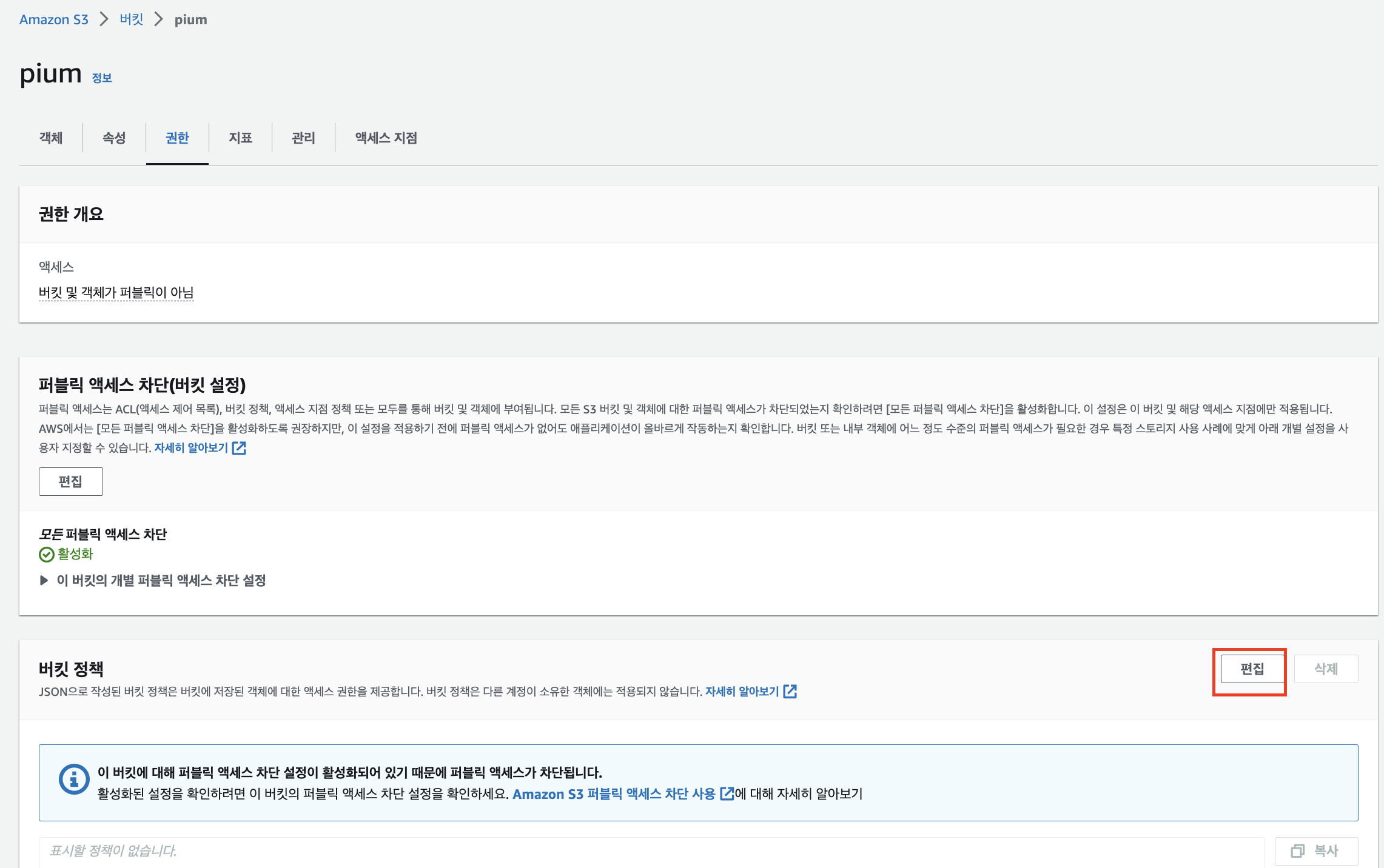Go to the 관리 tab
Viewport: 1384px width, 868px height.
coord(303,138)
